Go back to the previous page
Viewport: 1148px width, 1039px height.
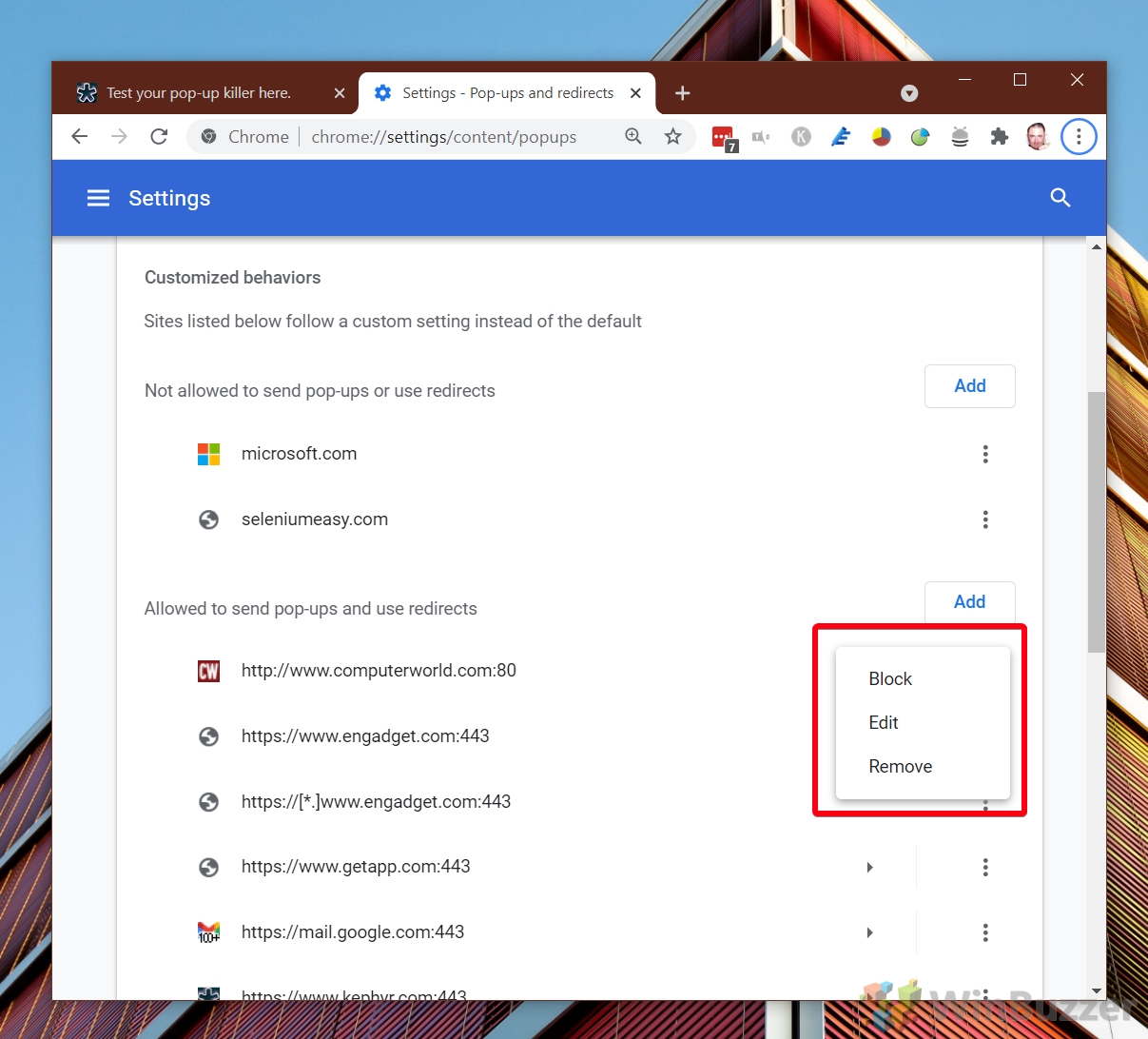(x=80, y=137)
